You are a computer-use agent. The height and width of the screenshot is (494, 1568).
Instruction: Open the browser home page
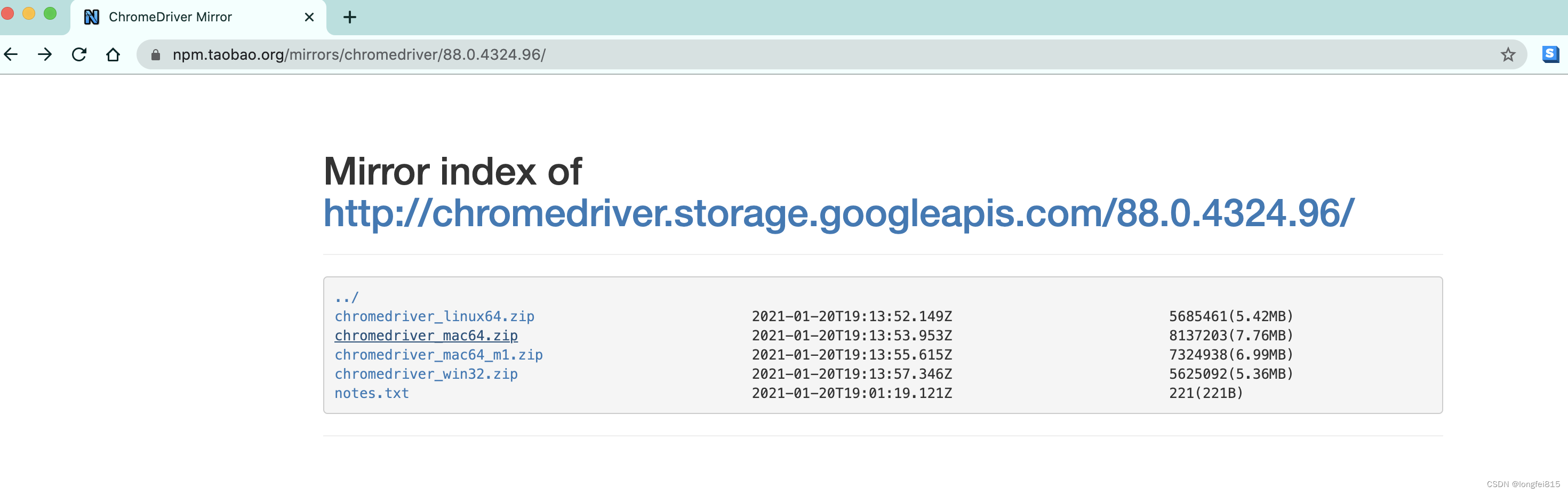point(113,54)
